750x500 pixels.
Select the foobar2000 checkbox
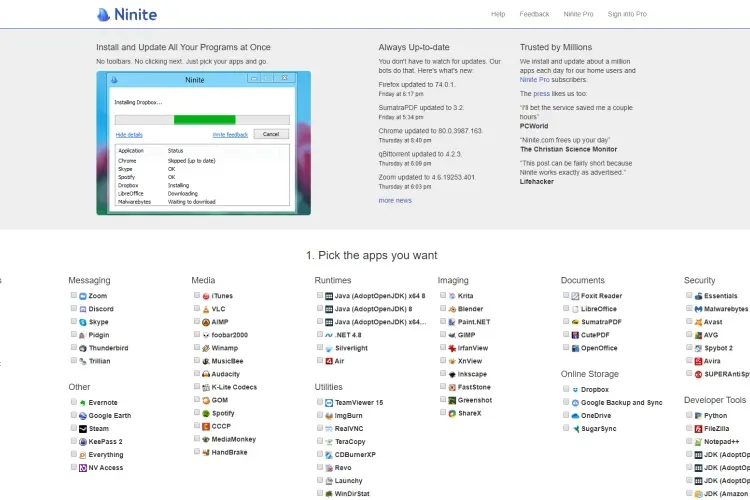[x=197, y=334]
